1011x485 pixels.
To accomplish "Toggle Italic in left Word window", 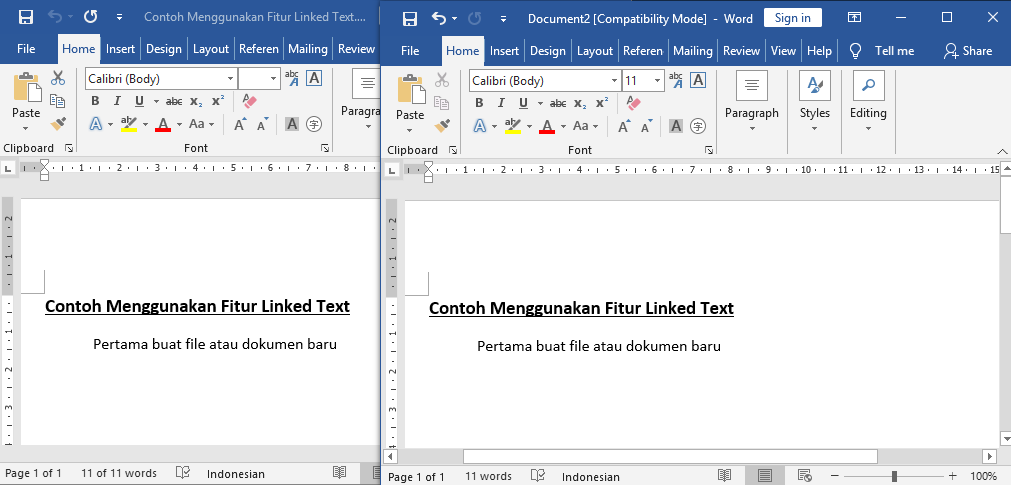I will coord(117,101).
